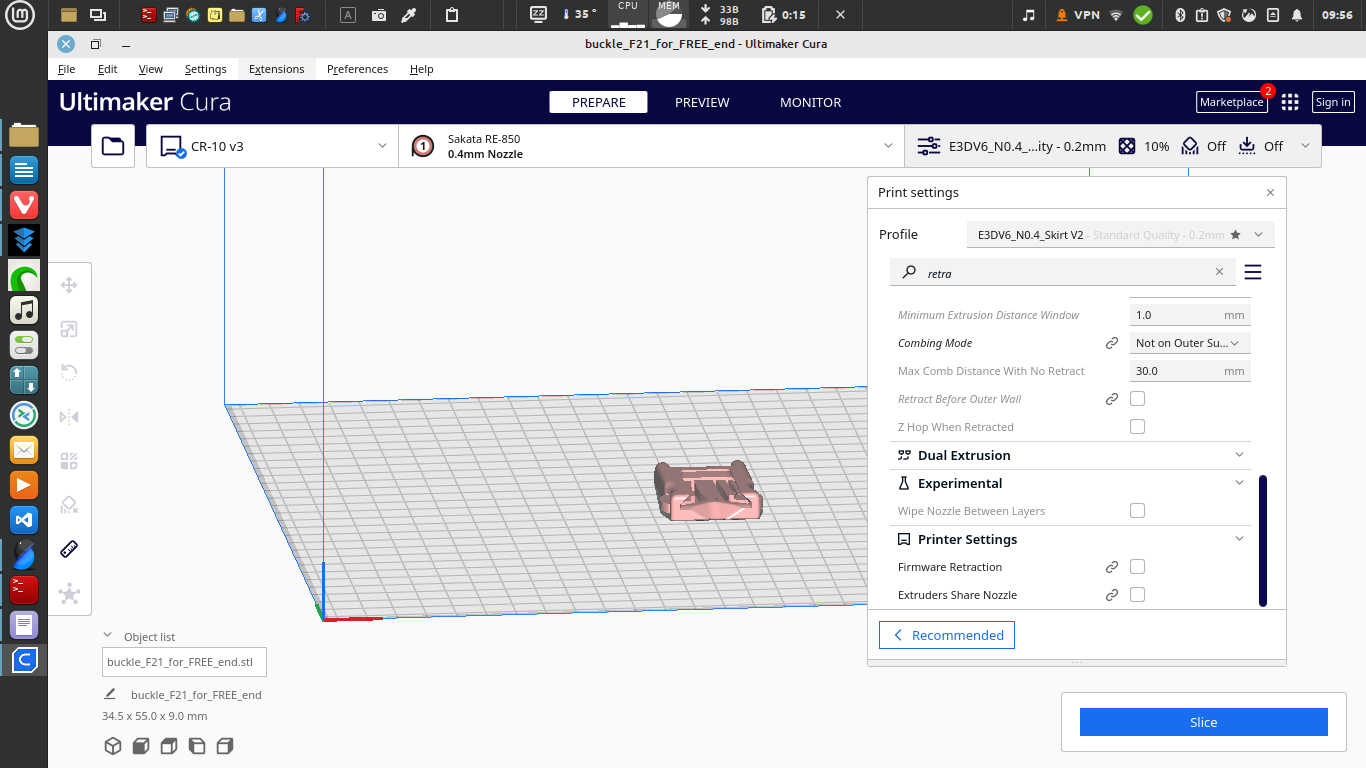Select the Mirror tool in left toolbar

coord(69,417)
